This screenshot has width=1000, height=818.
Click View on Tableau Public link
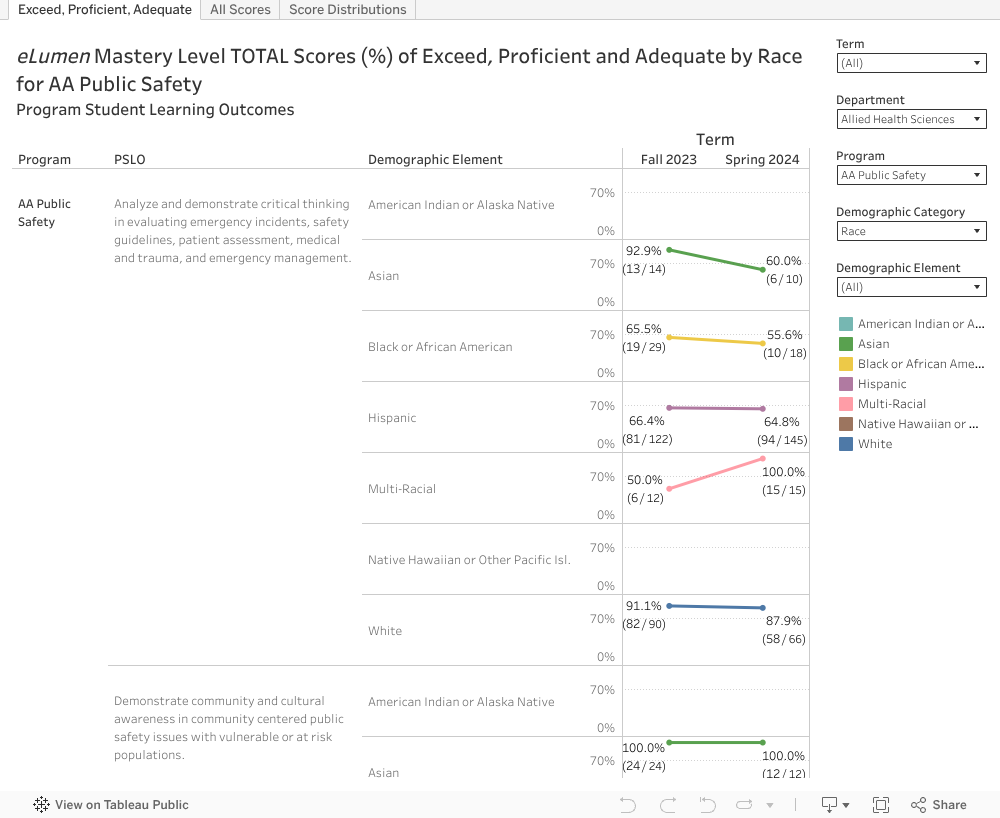121,805
